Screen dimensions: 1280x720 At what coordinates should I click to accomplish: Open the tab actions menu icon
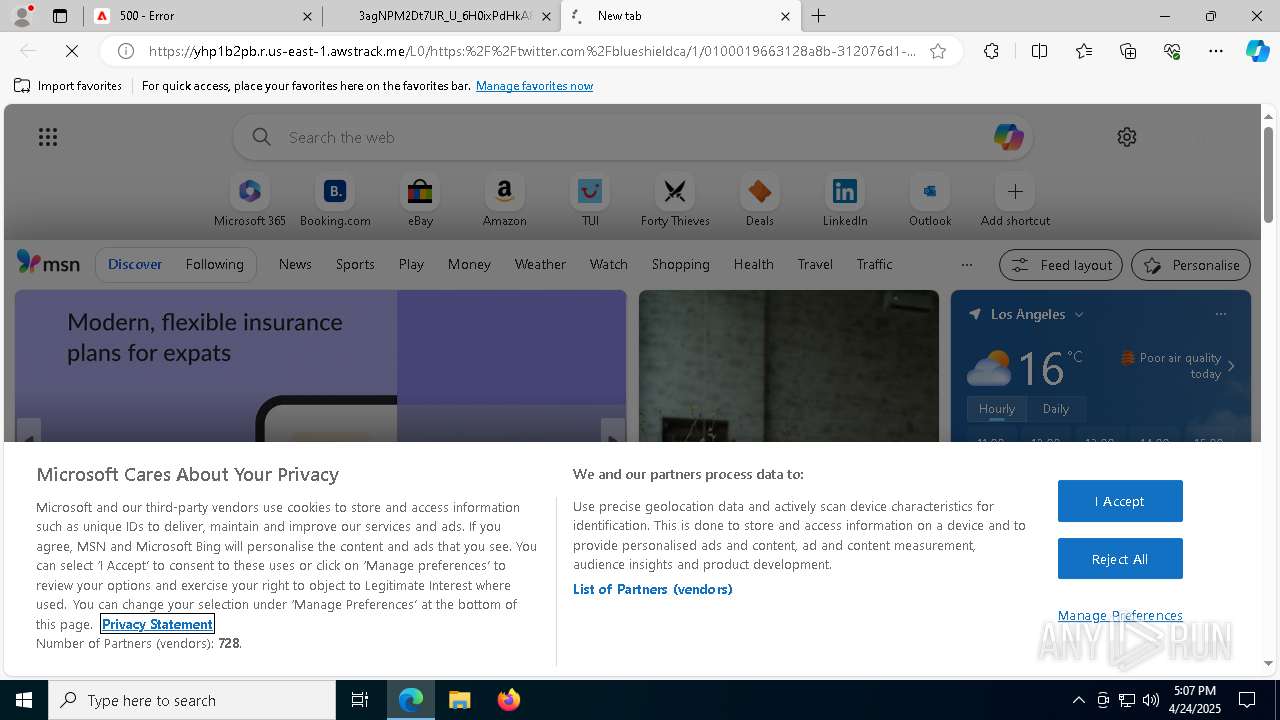[x=60, y=16]
